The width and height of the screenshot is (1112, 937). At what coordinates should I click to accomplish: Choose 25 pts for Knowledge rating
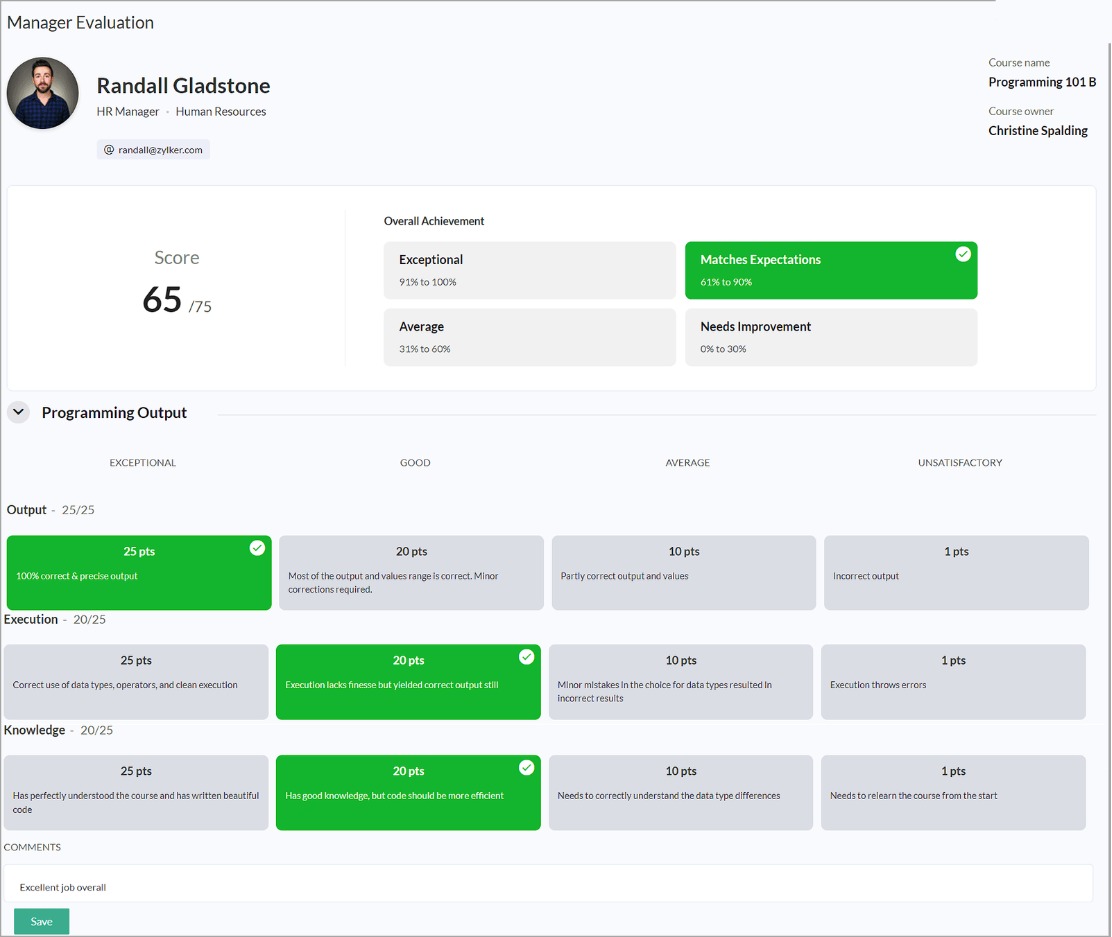click(136, 792)
